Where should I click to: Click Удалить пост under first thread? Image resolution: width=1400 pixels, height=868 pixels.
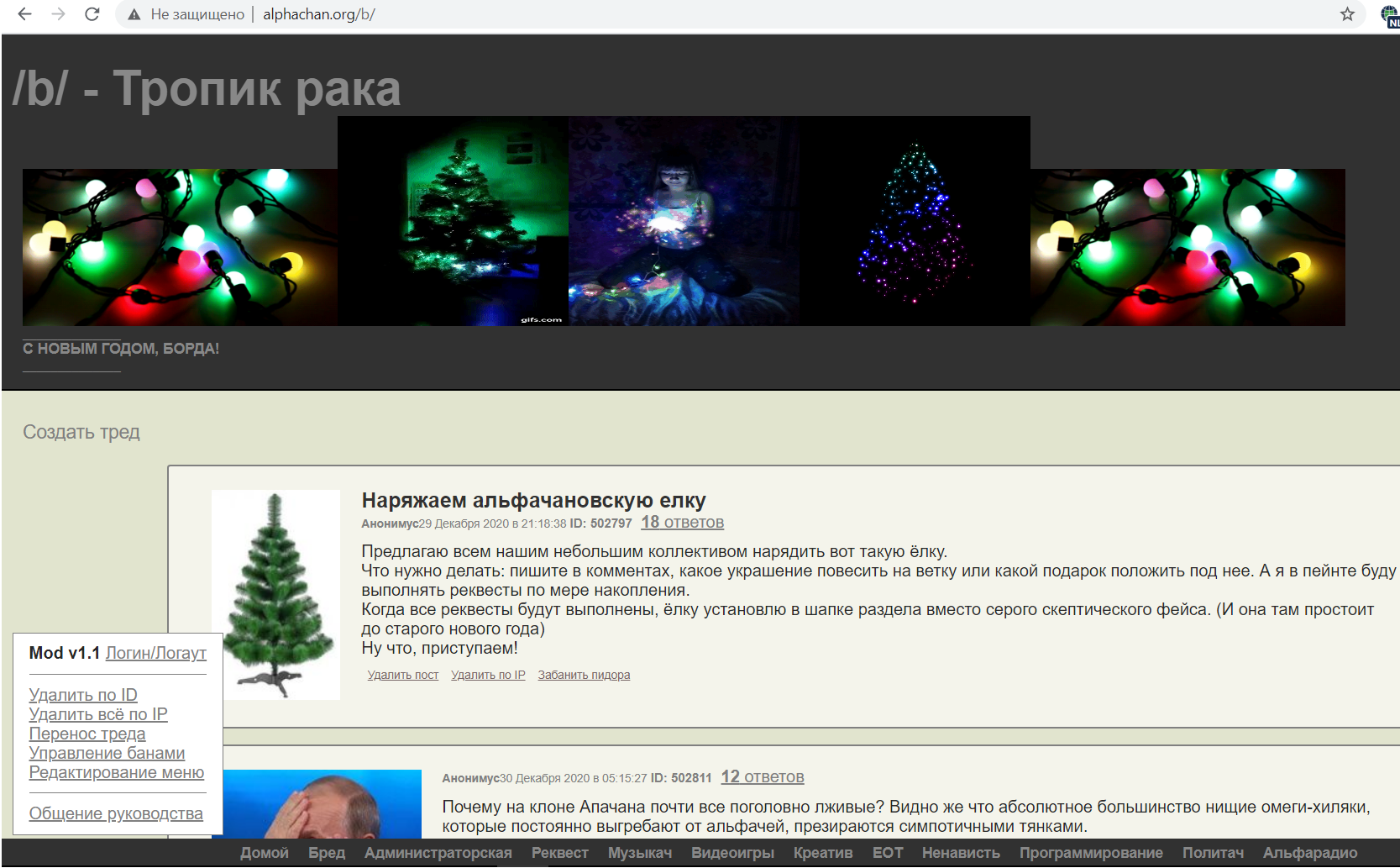(x=402, y=675)
